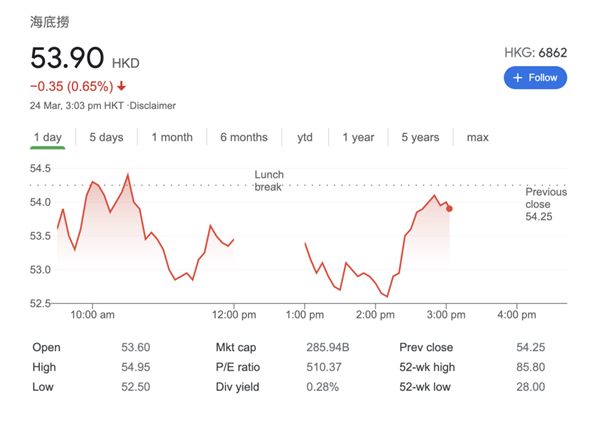The height and width of the screenshot is (426, 600).
Task: Open the 5 years tab
Action: tap(420, 137)
